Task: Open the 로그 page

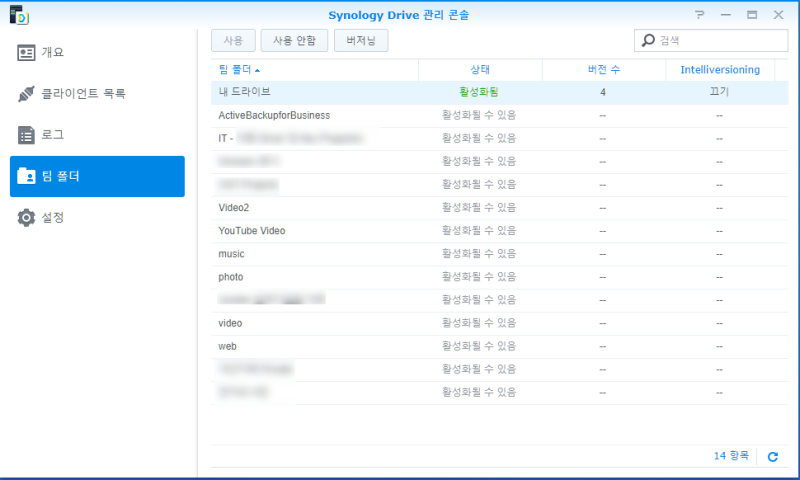Action: coord(97,135)
